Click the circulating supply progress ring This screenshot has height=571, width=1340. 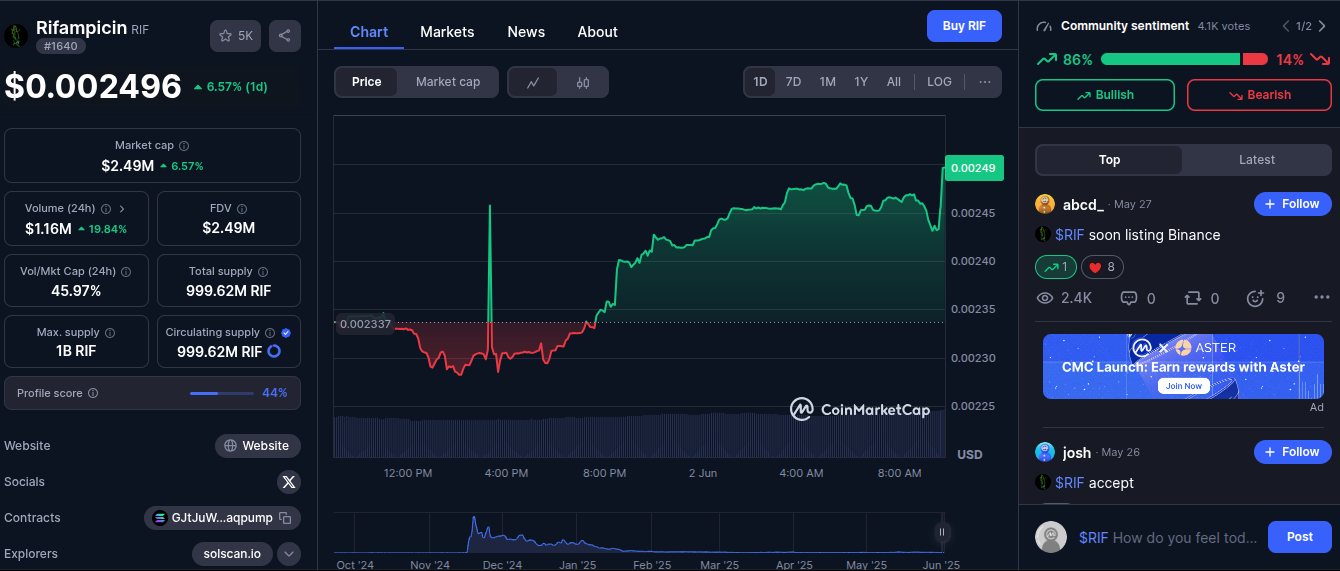(x=274, y=351)
